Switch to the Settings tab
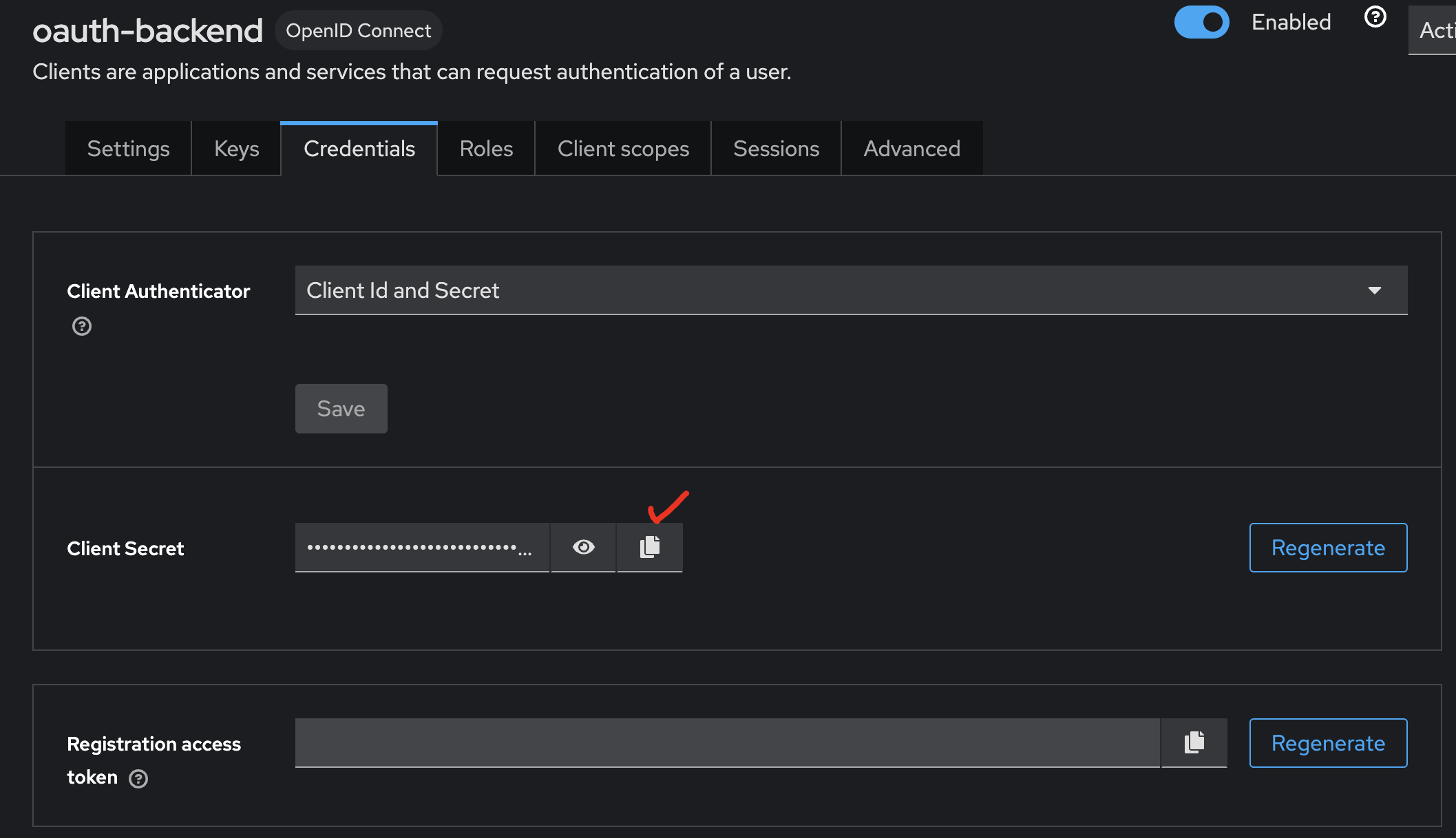Viewport: 1456px width, 838px height. (x=128, y=149)
